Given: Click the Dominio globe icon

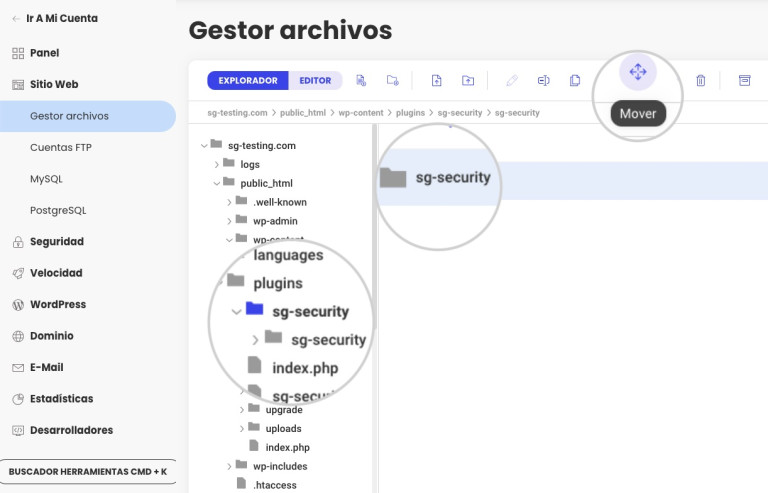Looking at the screenshot, I should click(x=18, y=336).
